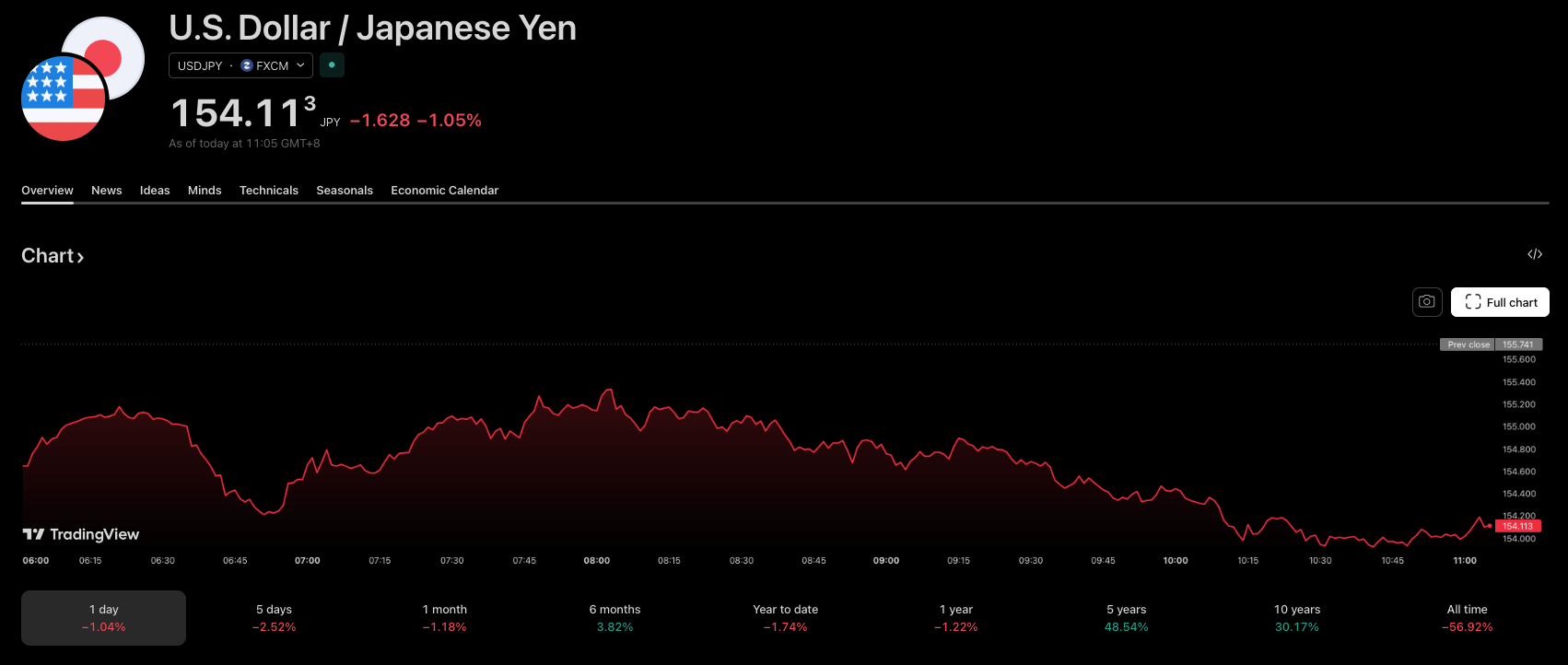This screenshot has width=1568, height=665.
Task: Click the green market status indicator
Action: pyautogui.click(x=332, y=65)
